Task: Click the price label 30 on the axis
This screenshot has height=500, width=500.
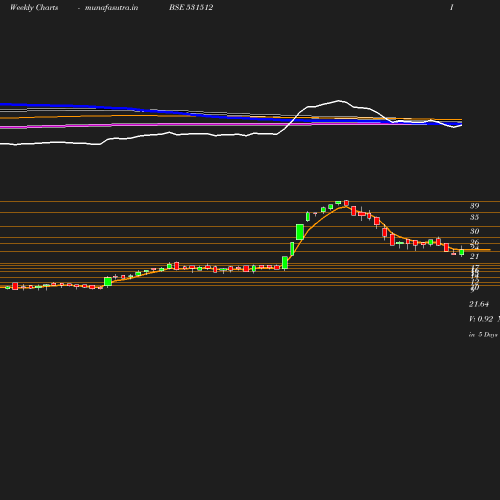Action: pyautogui.click(x=474, y=231)
